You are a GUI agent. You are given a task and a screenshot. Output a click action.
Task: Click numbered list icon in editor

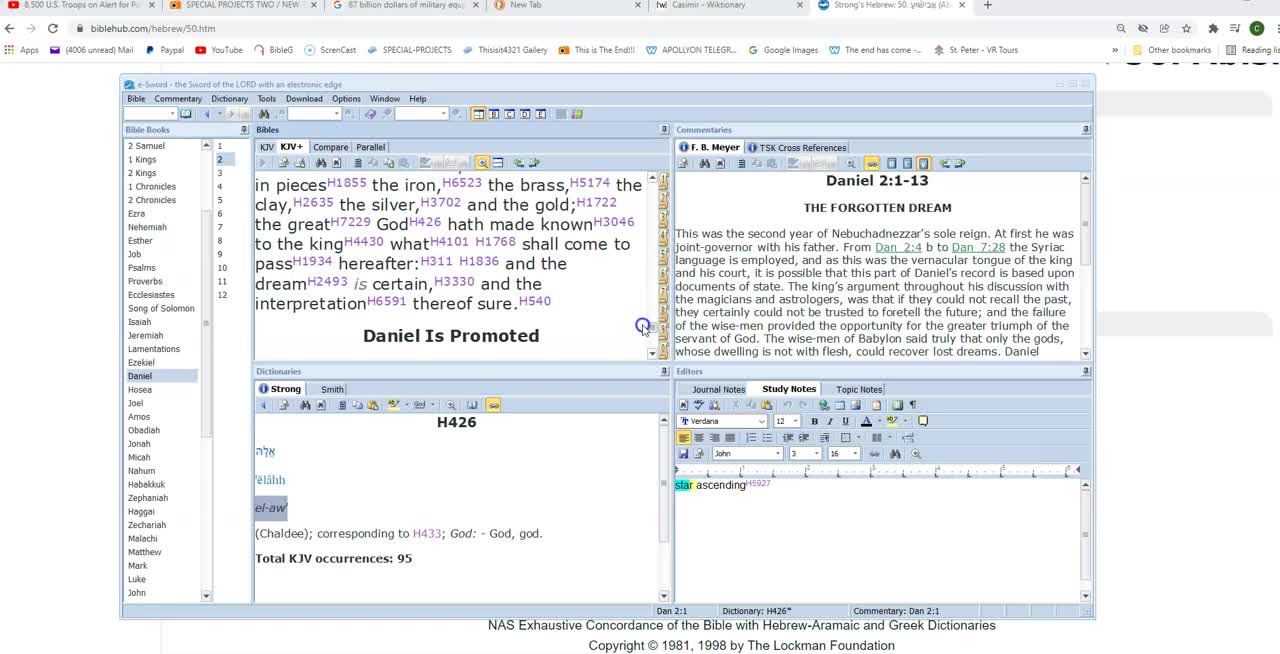coord(751,438)
